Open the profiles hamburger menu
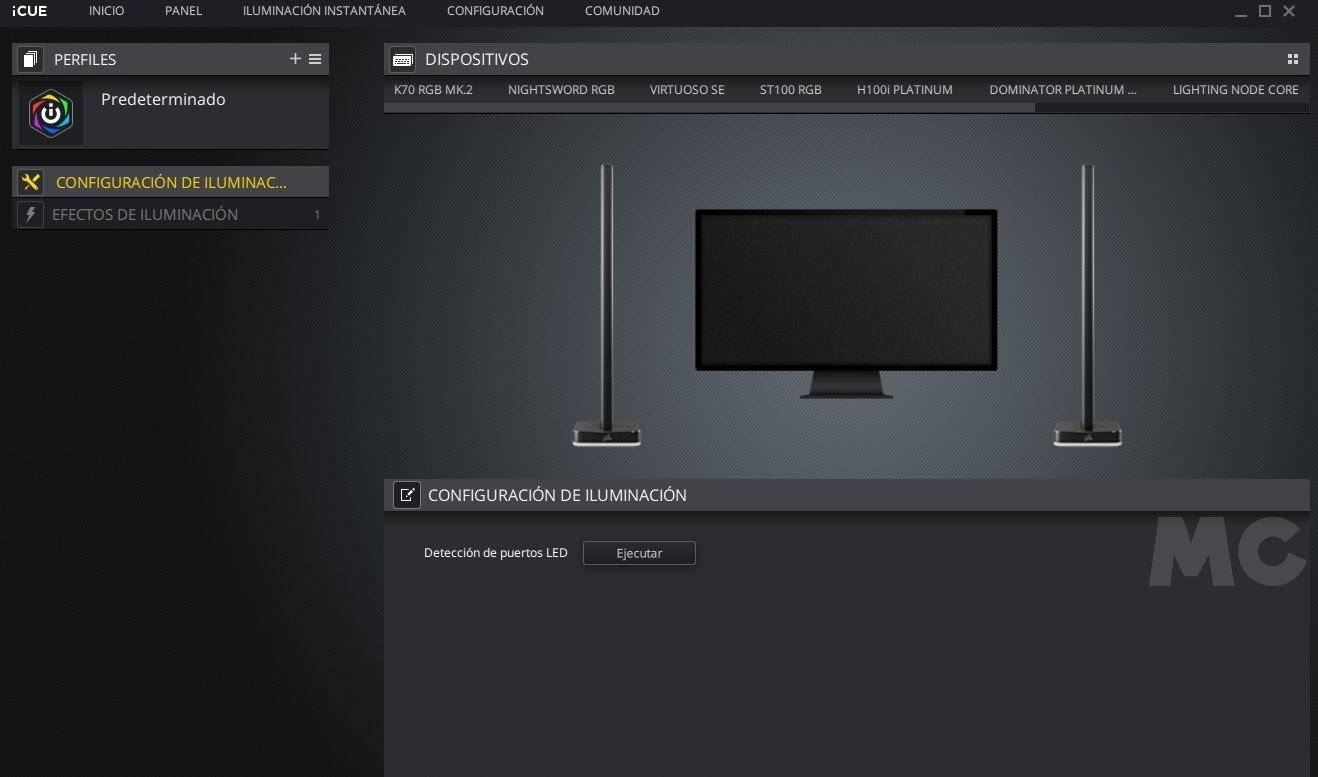Viewport: 1318px width, 777px height. point(315,59)
